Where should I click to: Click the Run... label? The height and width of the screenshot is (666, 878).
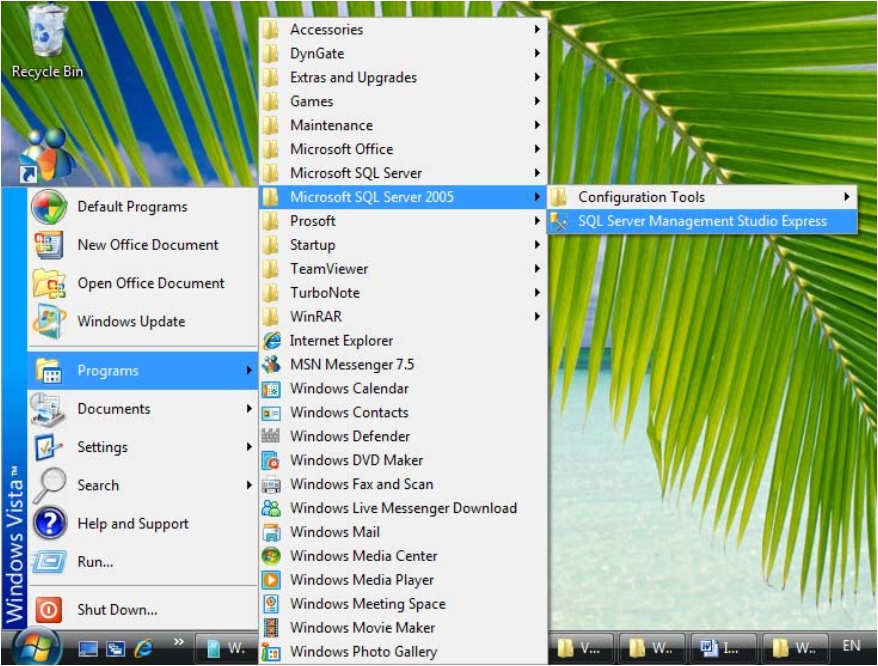(95, 562)
